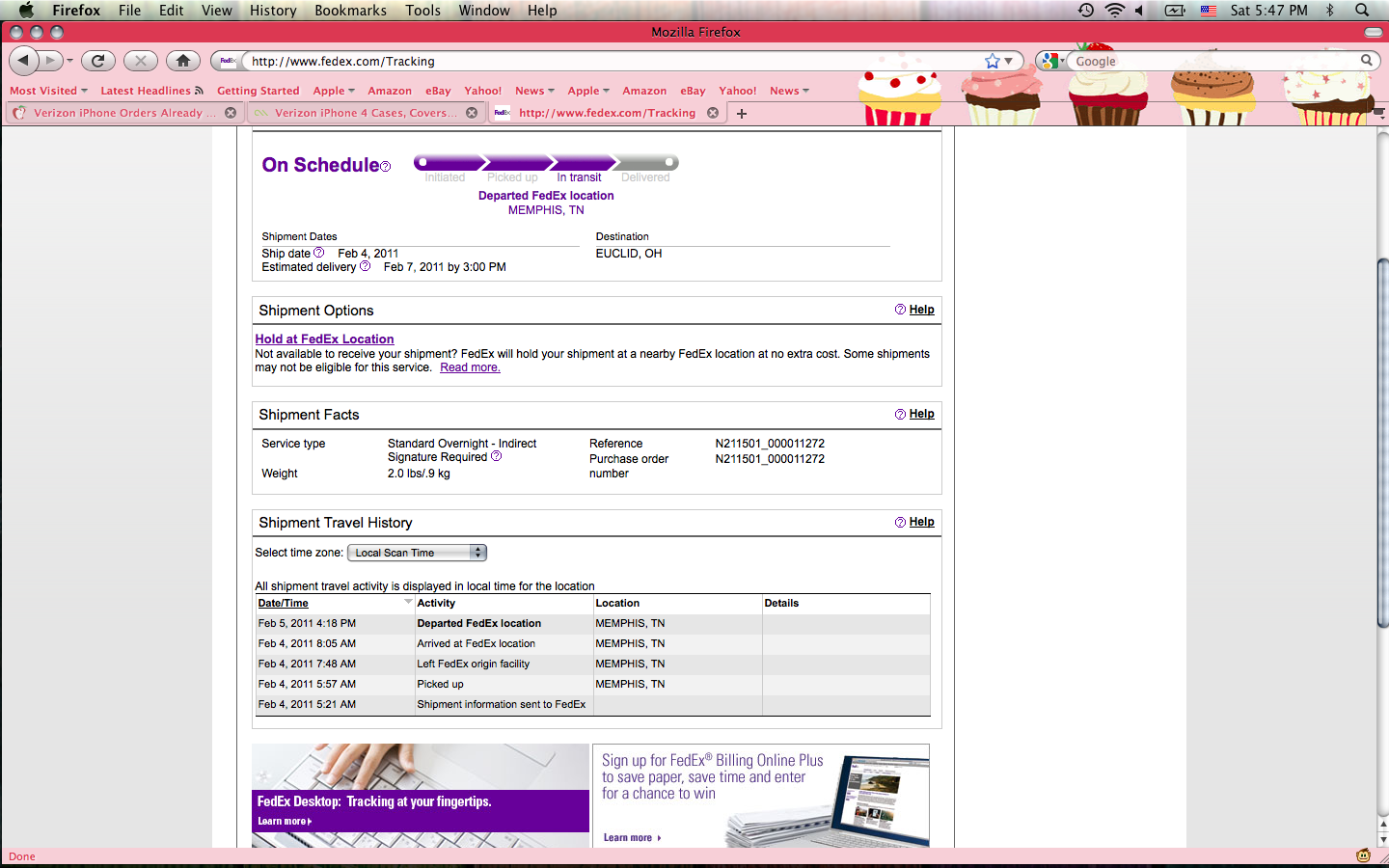This screenshot has width=1389, height=868.
Task: Click the help icon beside Signature Required
Action: pyautogui.click(x=497, y=456)
